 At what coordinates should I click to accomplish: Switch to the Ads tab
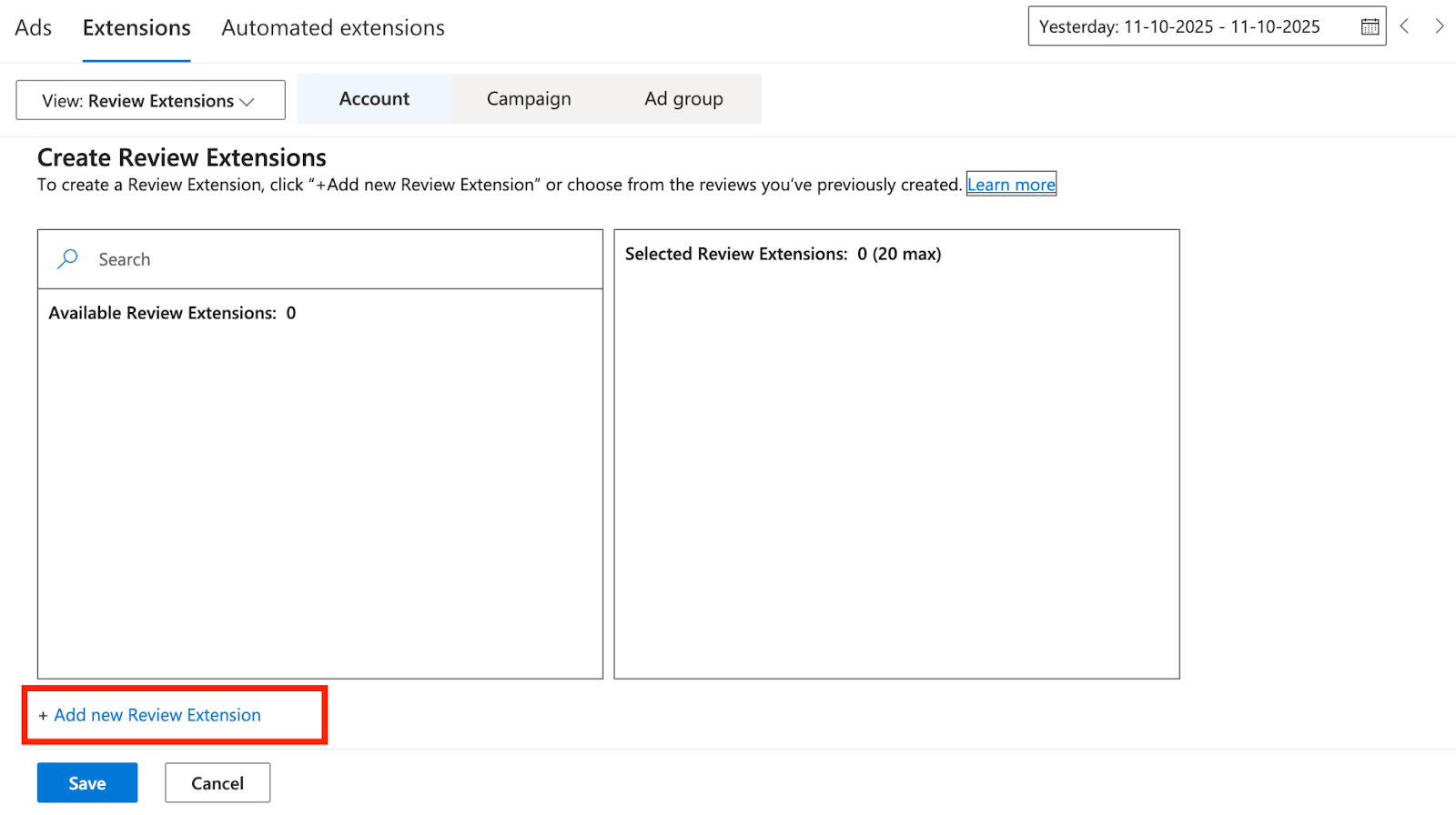click(33, 28)
